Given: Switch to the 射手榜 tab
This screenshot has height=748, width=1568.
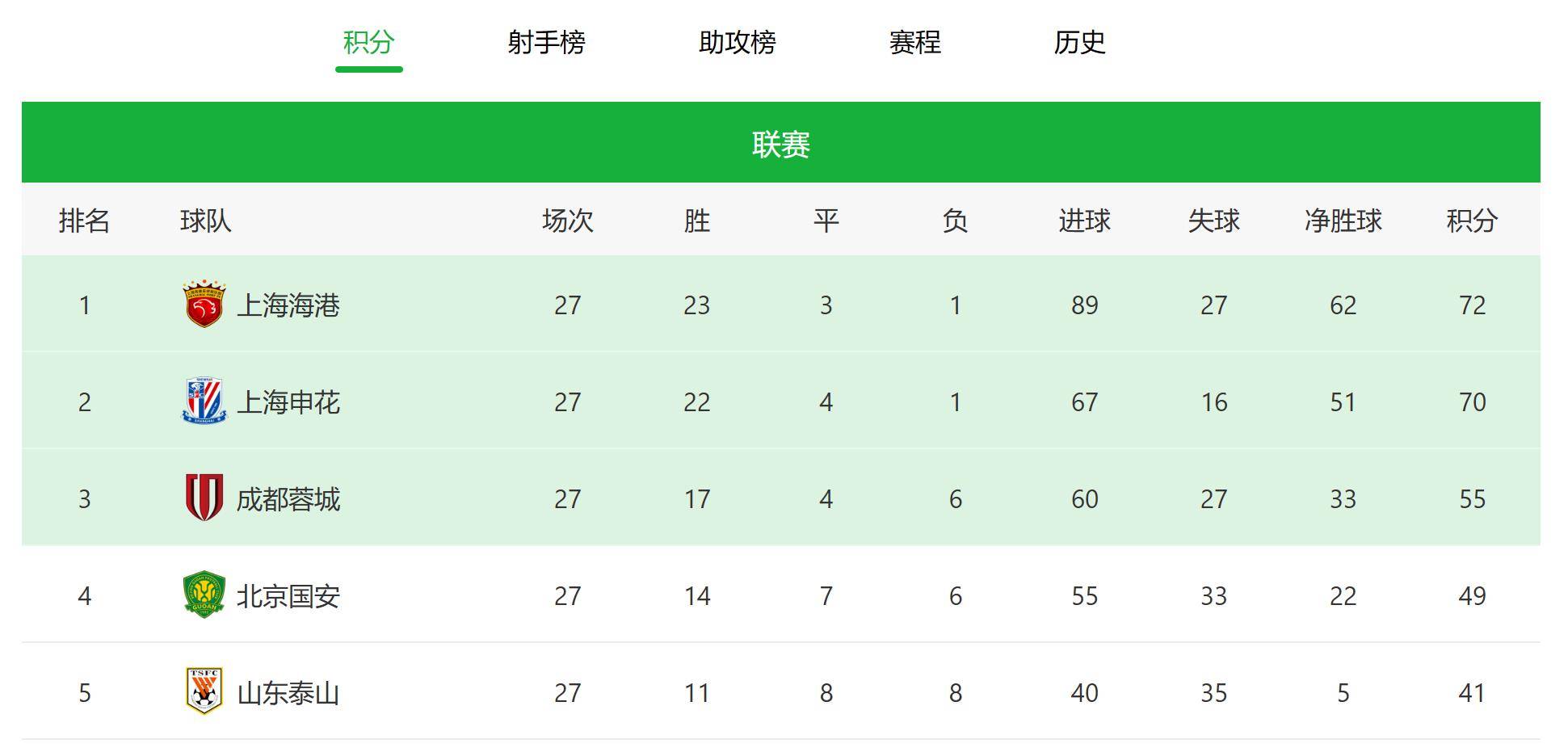Looking at the screenshot, I should [545, 44].
